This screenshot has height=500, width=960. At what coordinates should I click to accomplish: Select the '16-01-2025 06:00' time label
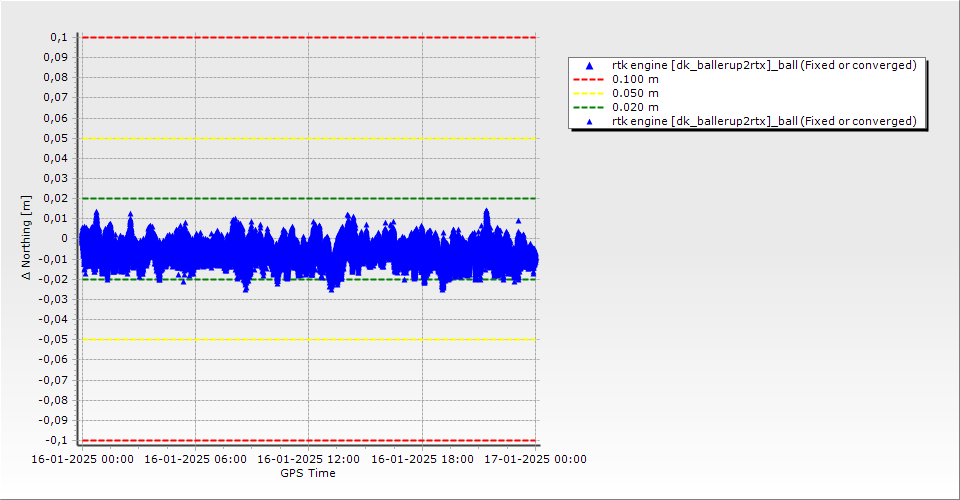[195, 459]
